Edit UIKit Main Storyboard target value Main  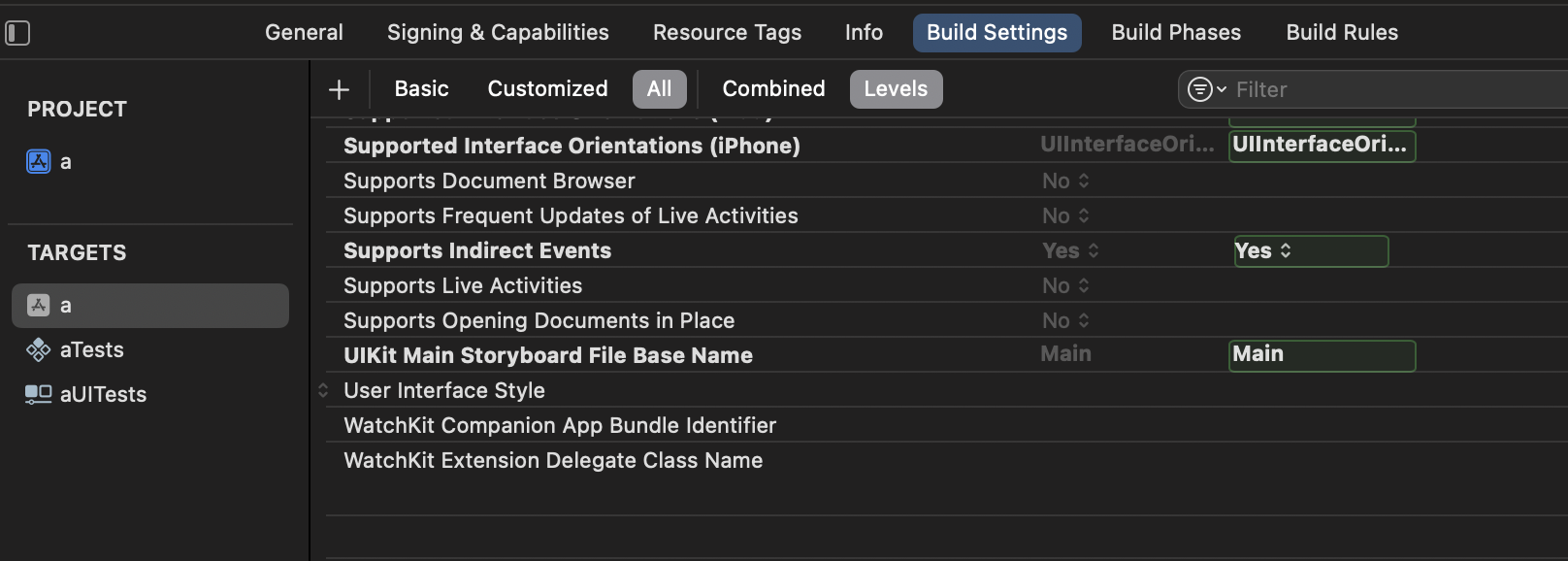tap(1321, 355)
